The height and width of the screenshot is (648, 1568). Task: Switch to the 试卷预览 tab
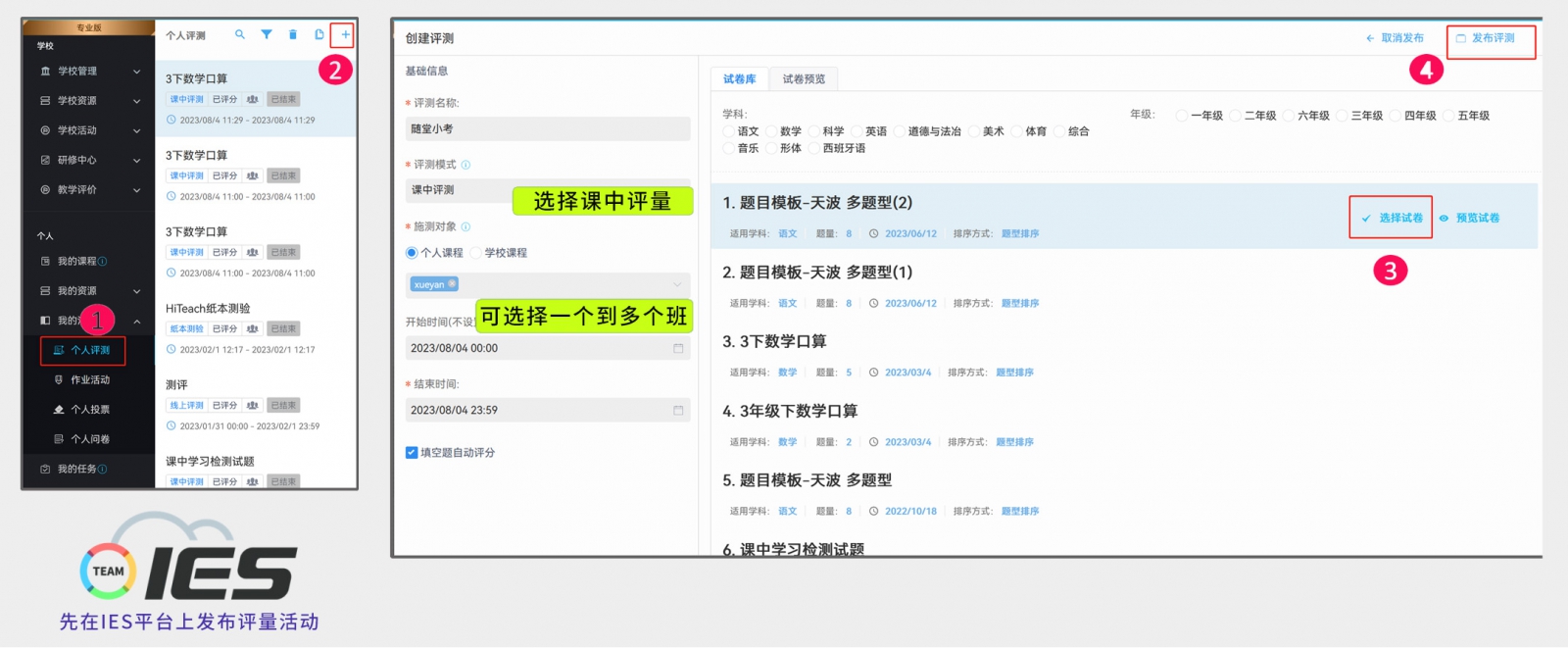804,79
